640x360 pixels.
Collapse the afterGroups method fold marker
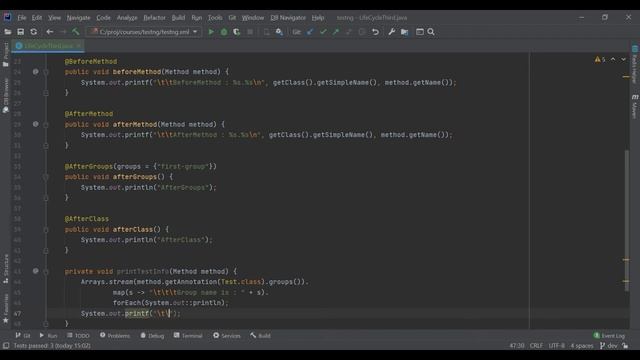tap(46, 177)
